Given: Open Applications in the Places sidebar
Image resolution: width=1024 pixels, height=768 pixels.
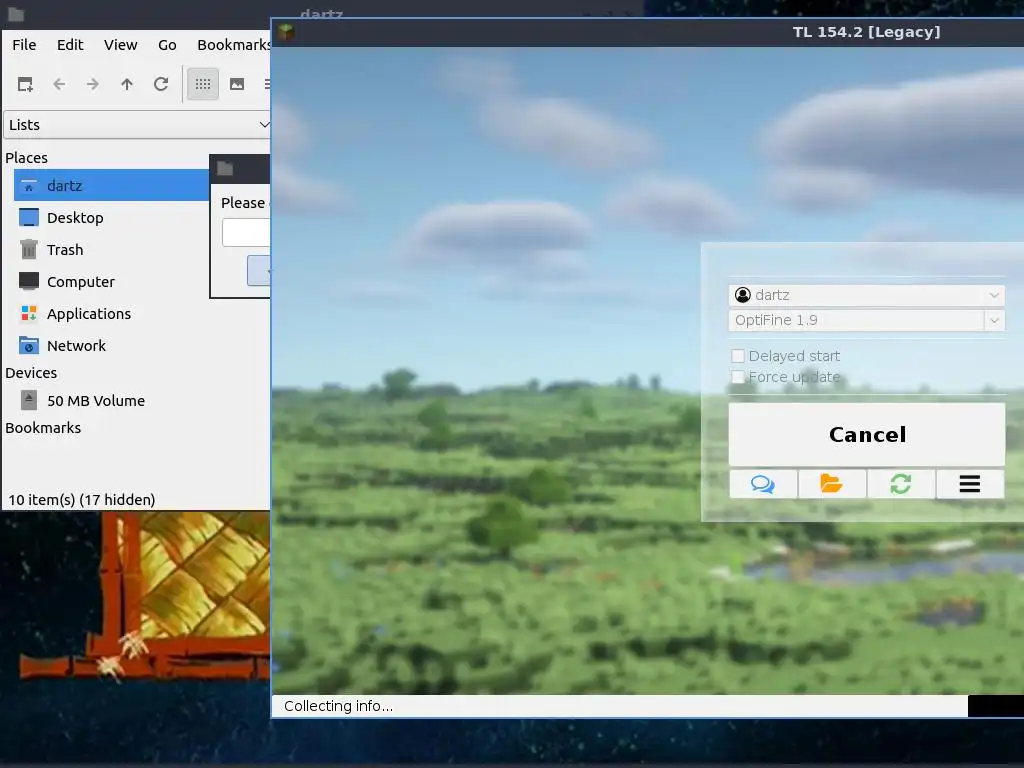Looking at the screenshot, I should click(89, 313).
